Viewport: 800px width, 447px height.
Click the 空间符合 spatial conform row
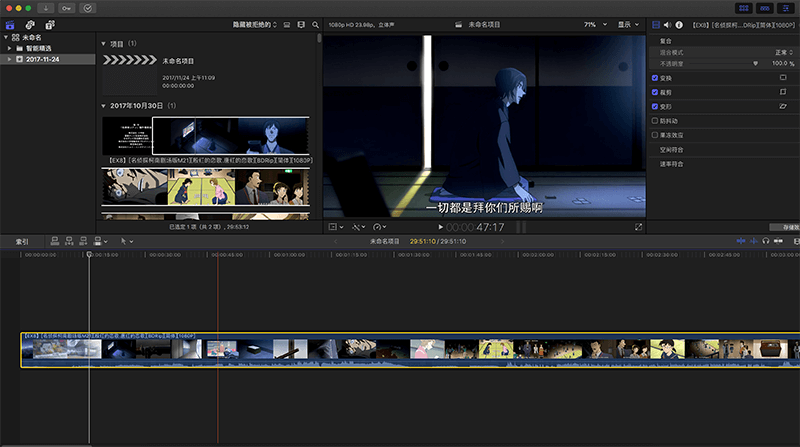coord(722,150)
